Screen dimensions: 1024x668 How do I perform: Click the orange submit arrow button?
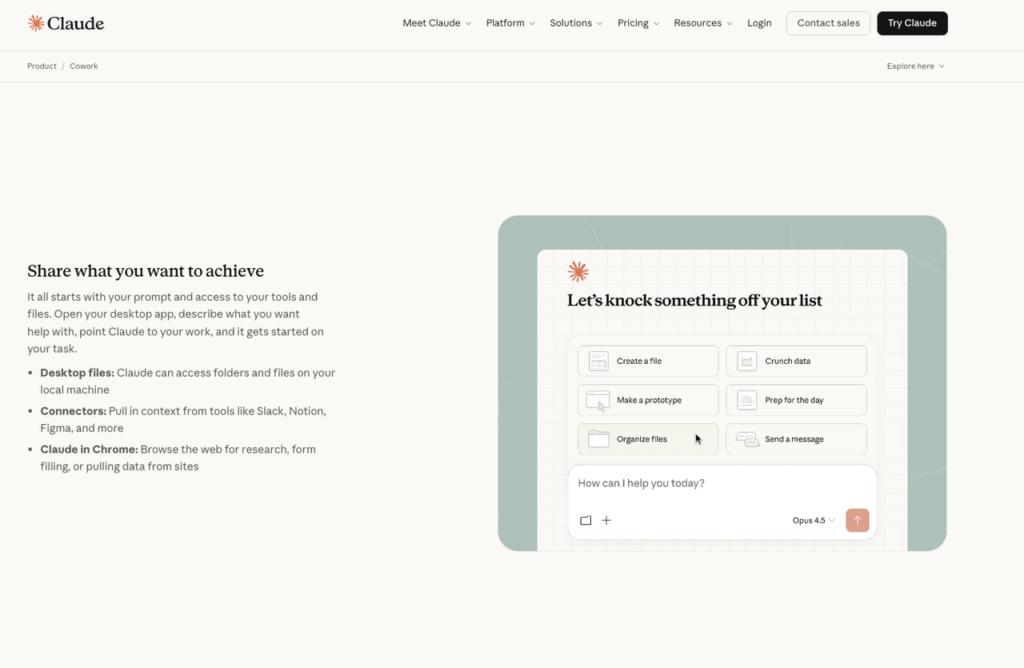click(x=857, y=520)
